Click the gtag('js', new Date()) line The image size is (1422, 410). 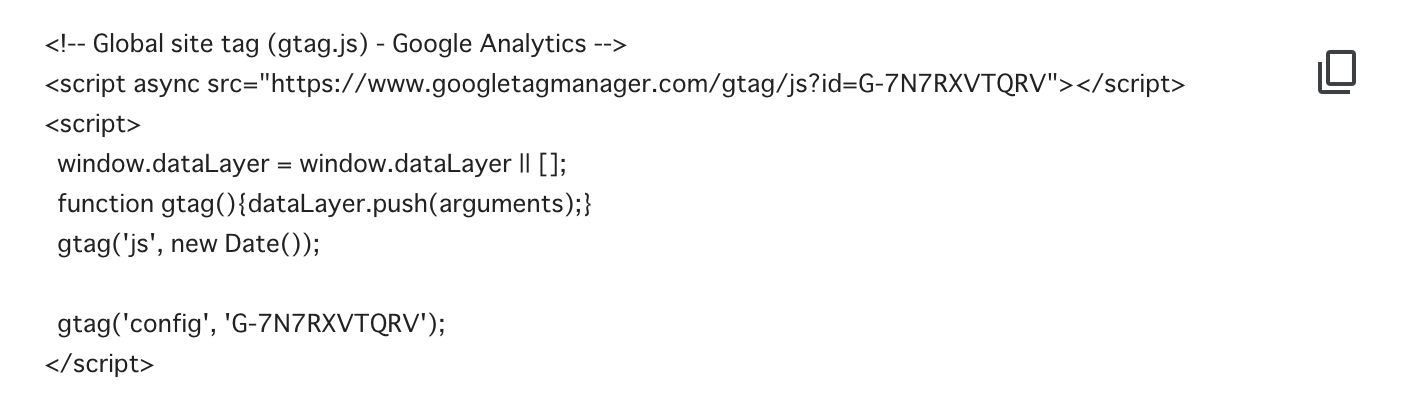click(x=189, y=244)
